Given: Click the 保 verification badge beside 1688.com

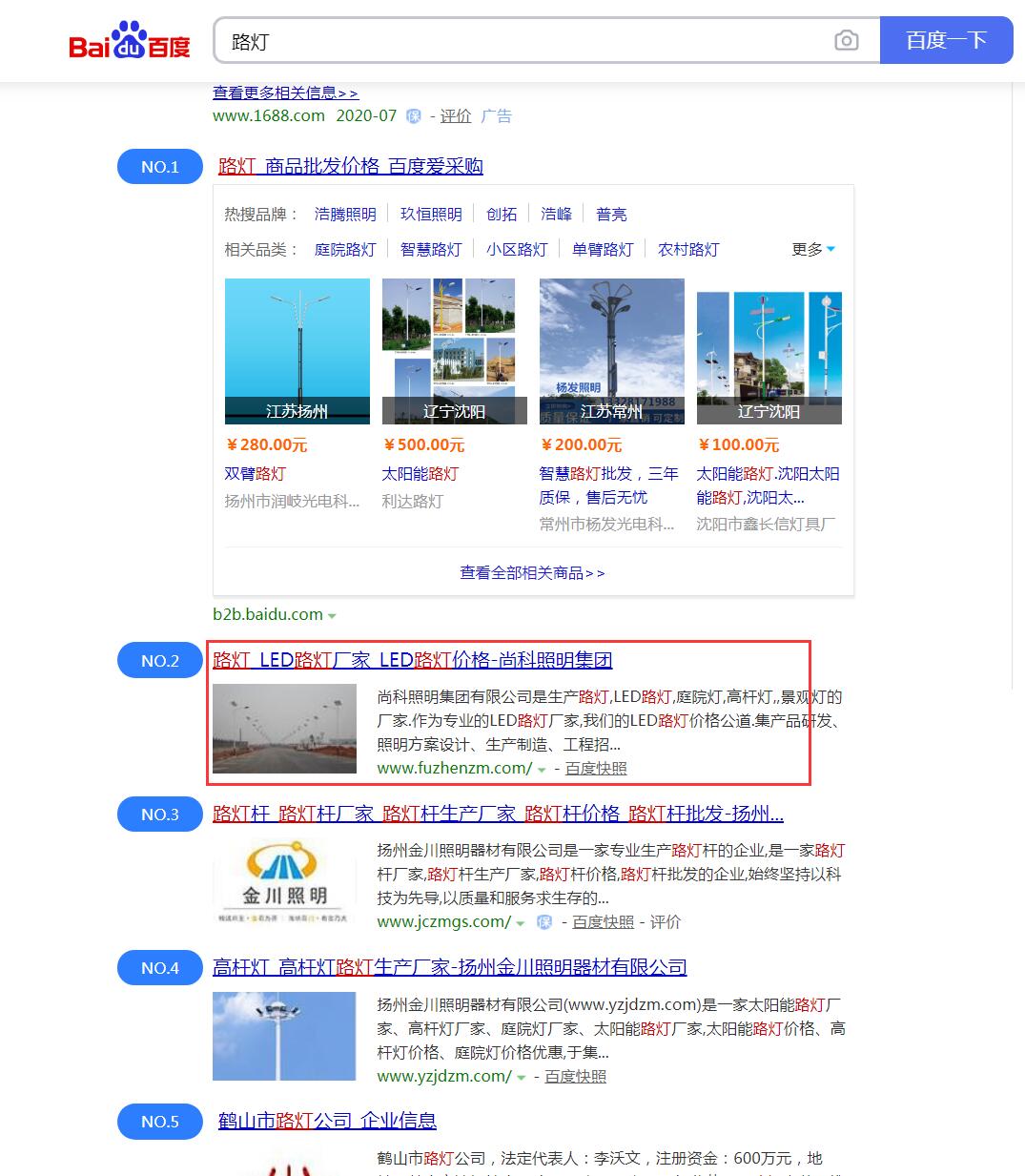Looking at the screenshot, I should pyautogui.click(x=414, y=116).
